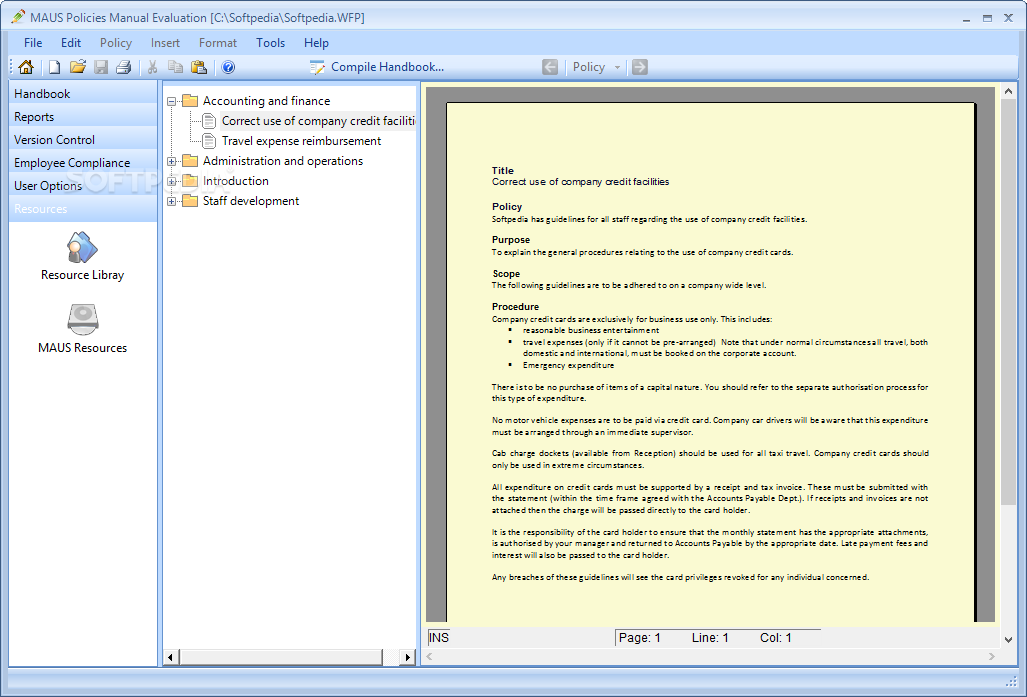Open the Help menu
1027x697 pixels.
coord(316,43)
